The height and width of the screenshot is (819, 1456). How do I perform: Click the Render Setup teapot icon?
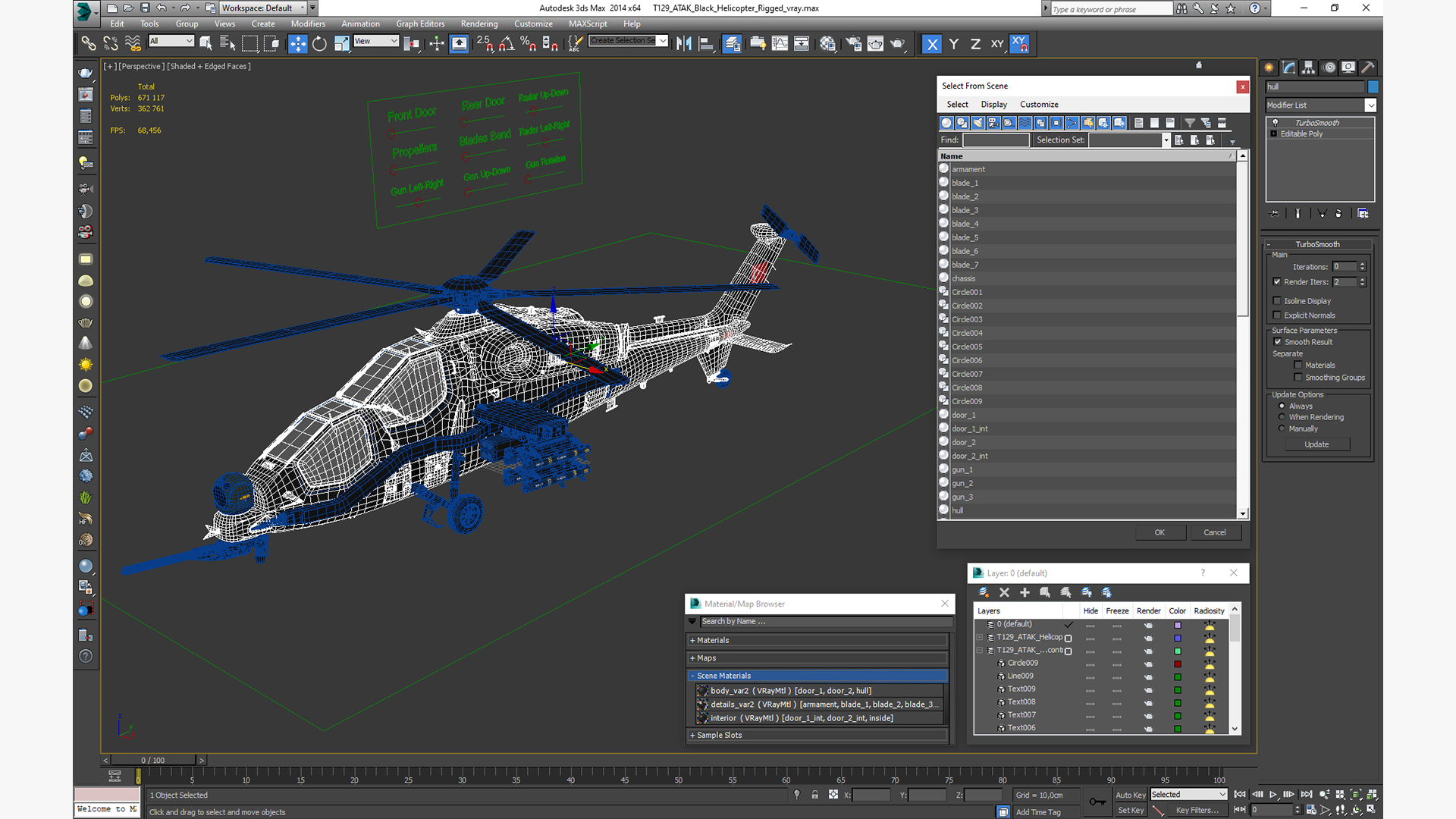coord(854,44)
